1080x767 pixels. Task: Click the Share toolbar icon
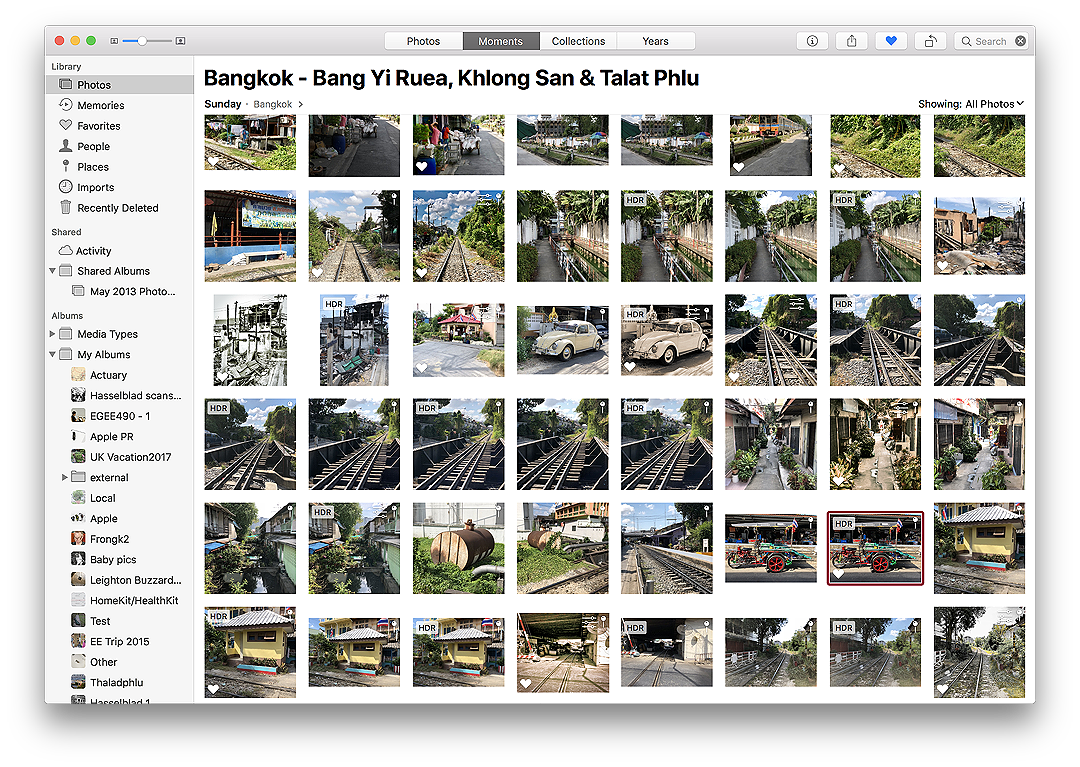[x=851, y=41]
